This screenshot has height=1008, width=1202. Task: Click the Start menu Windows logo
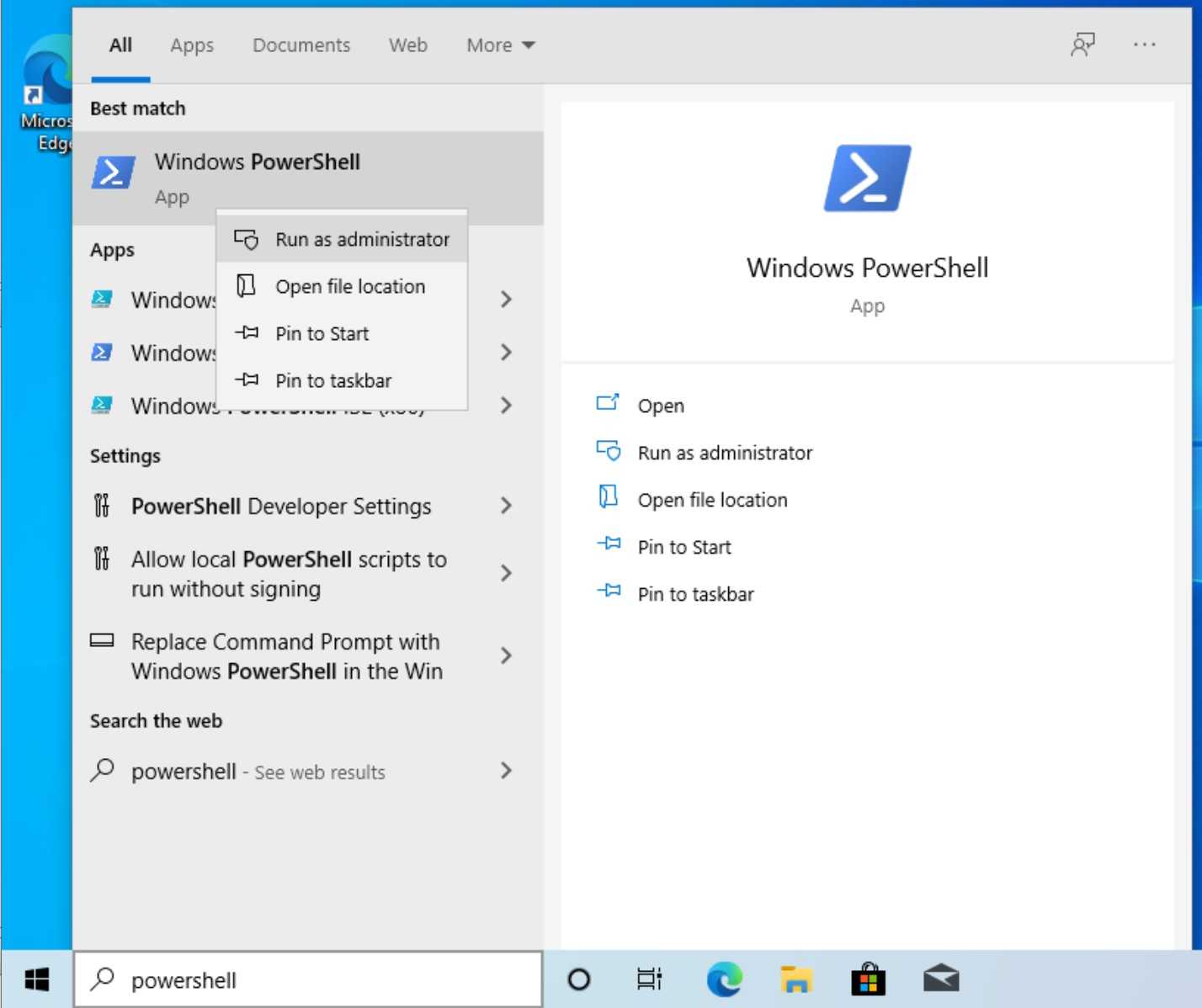click(x=36, y=979)
